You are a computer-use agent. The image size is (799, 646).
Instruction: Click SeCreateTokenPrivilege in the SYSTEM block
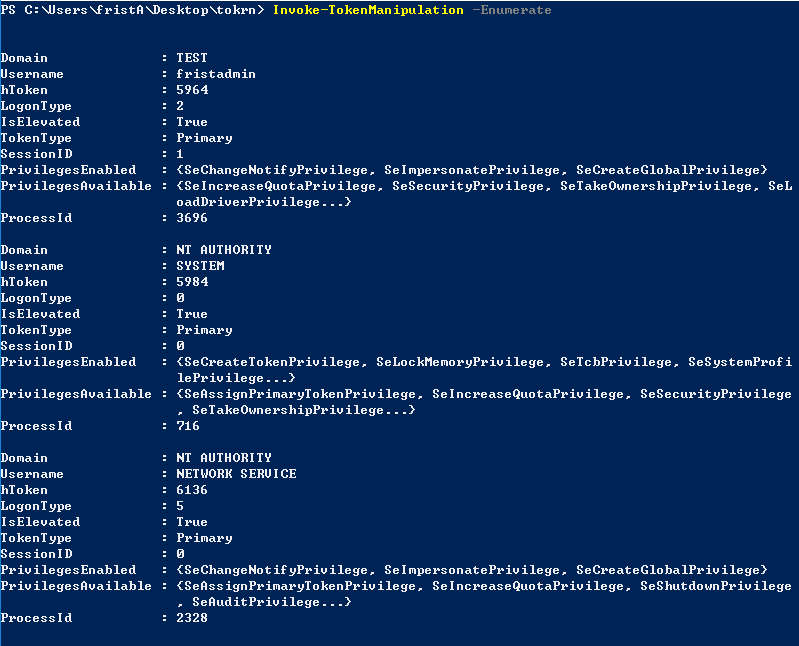point(272,362)
